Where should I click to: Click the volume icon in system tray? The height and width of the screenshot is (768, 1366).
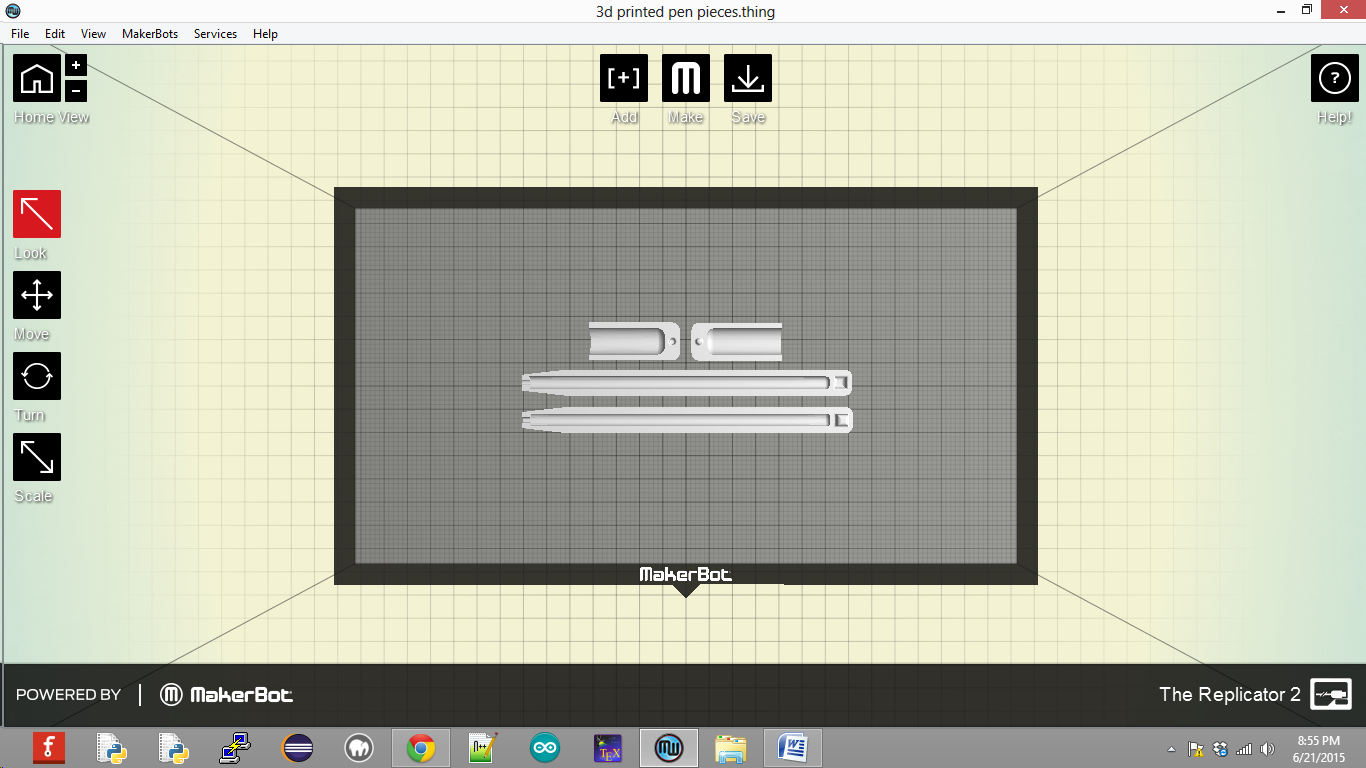tap(1268, 749)
